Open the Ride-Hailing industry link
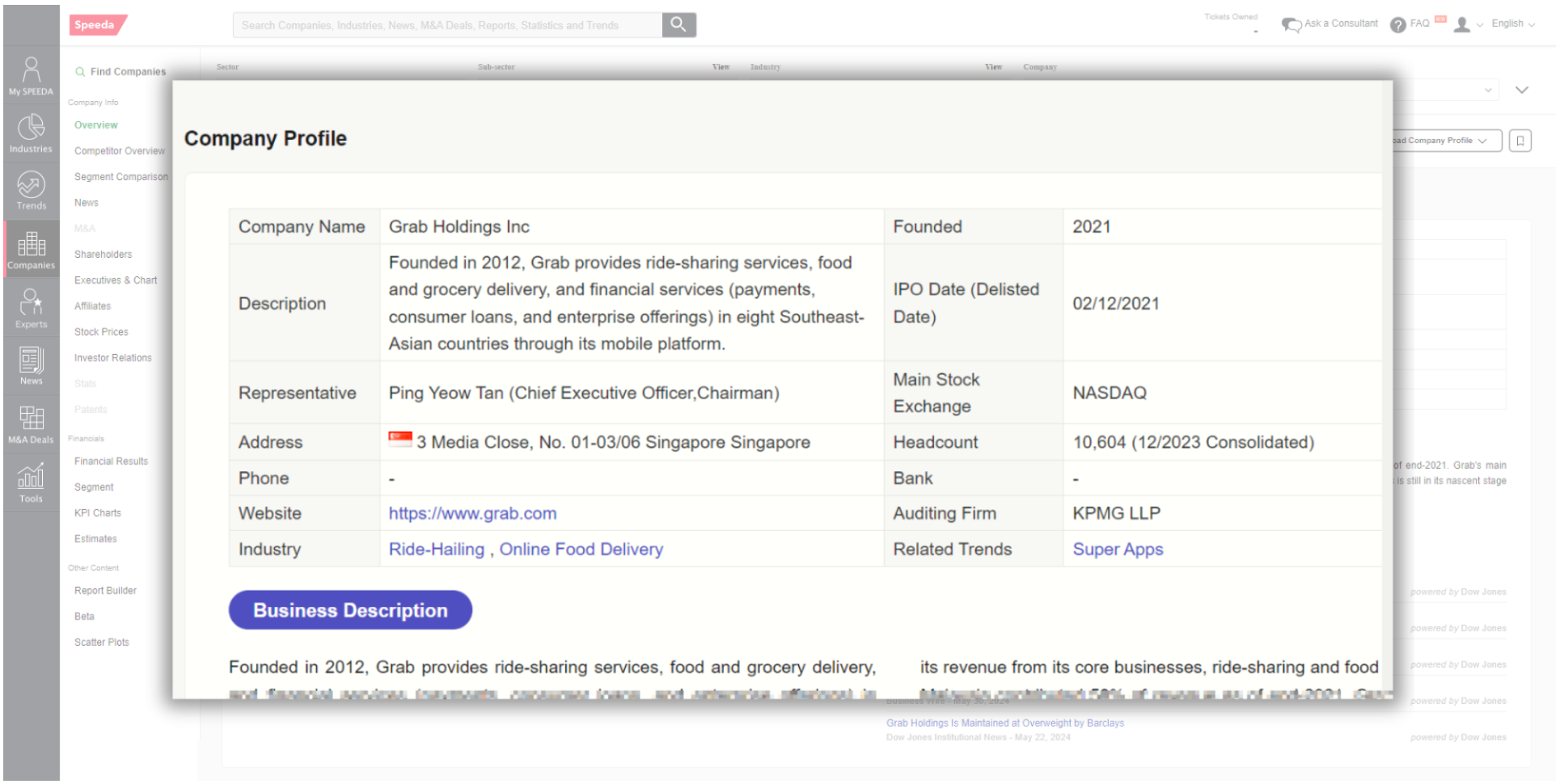Screen dimensions: 1560x784 point(436,550)
